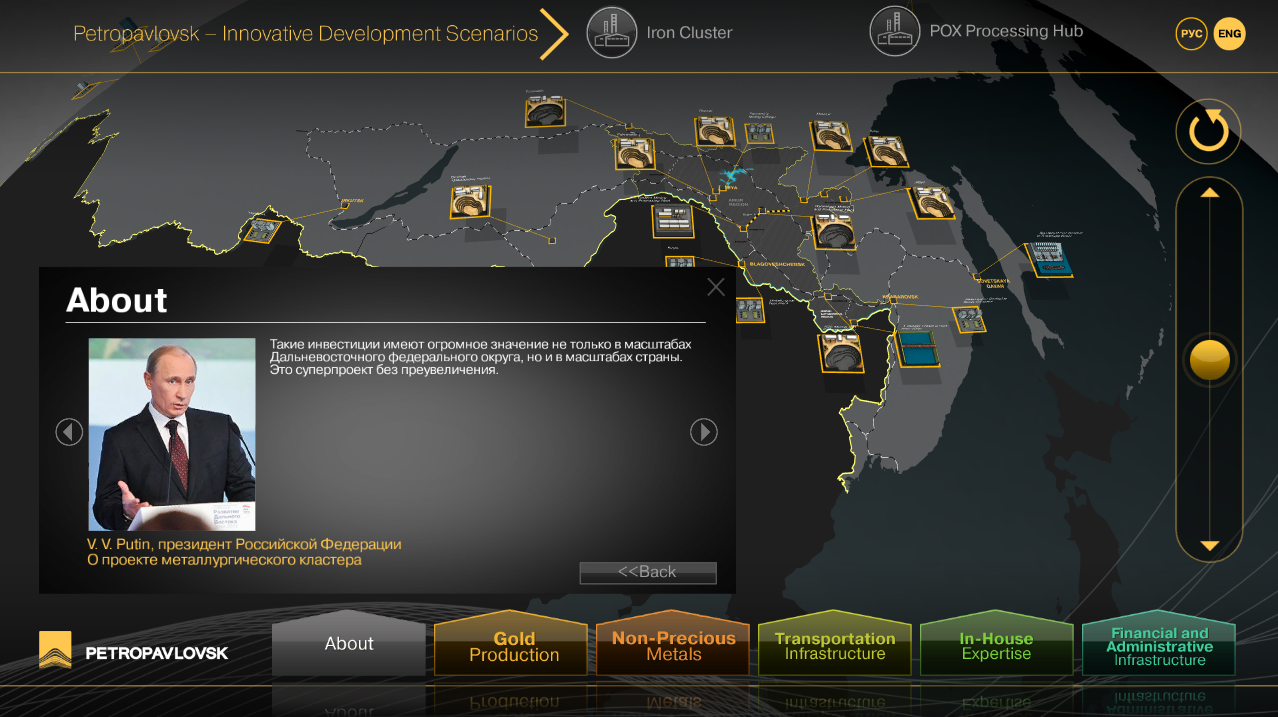This screenshot has height=717, width=1278.
Task: Click the circular reset rotation arrow icon
Action: pyautogui.click(x=1208, y=131)
